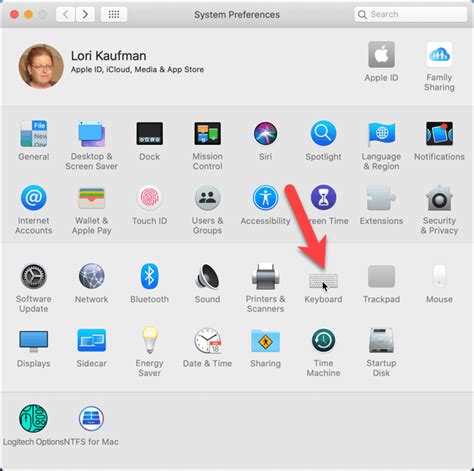The width and height of the screenshot is (474, 471).
Task: Open Accessibility preferences
Action: [x=265, y=198]
